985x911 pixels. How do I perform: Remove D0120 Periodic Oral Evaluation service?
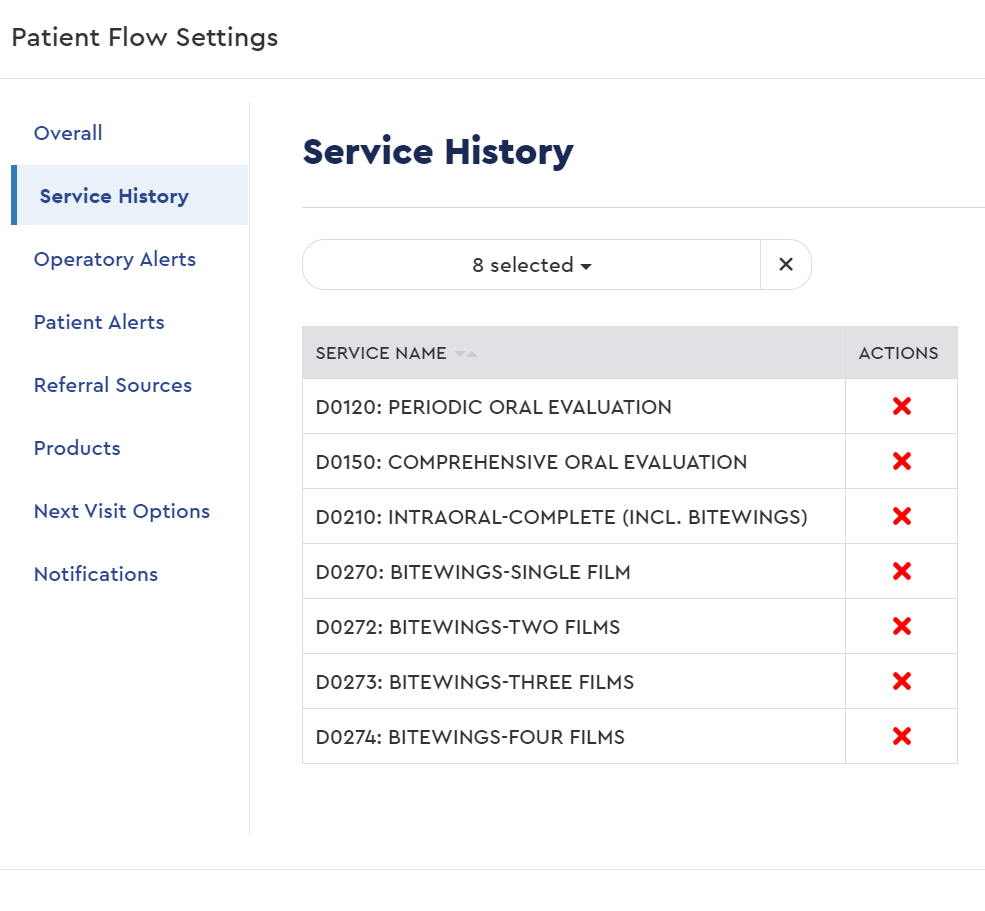click(x=901, y=407)
